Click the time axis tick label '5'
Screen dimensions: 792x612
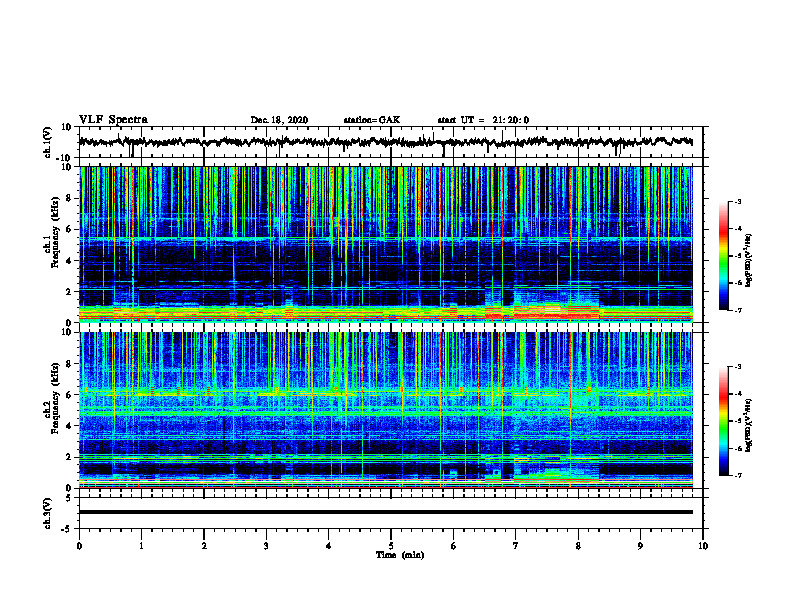tap(391, 546)
